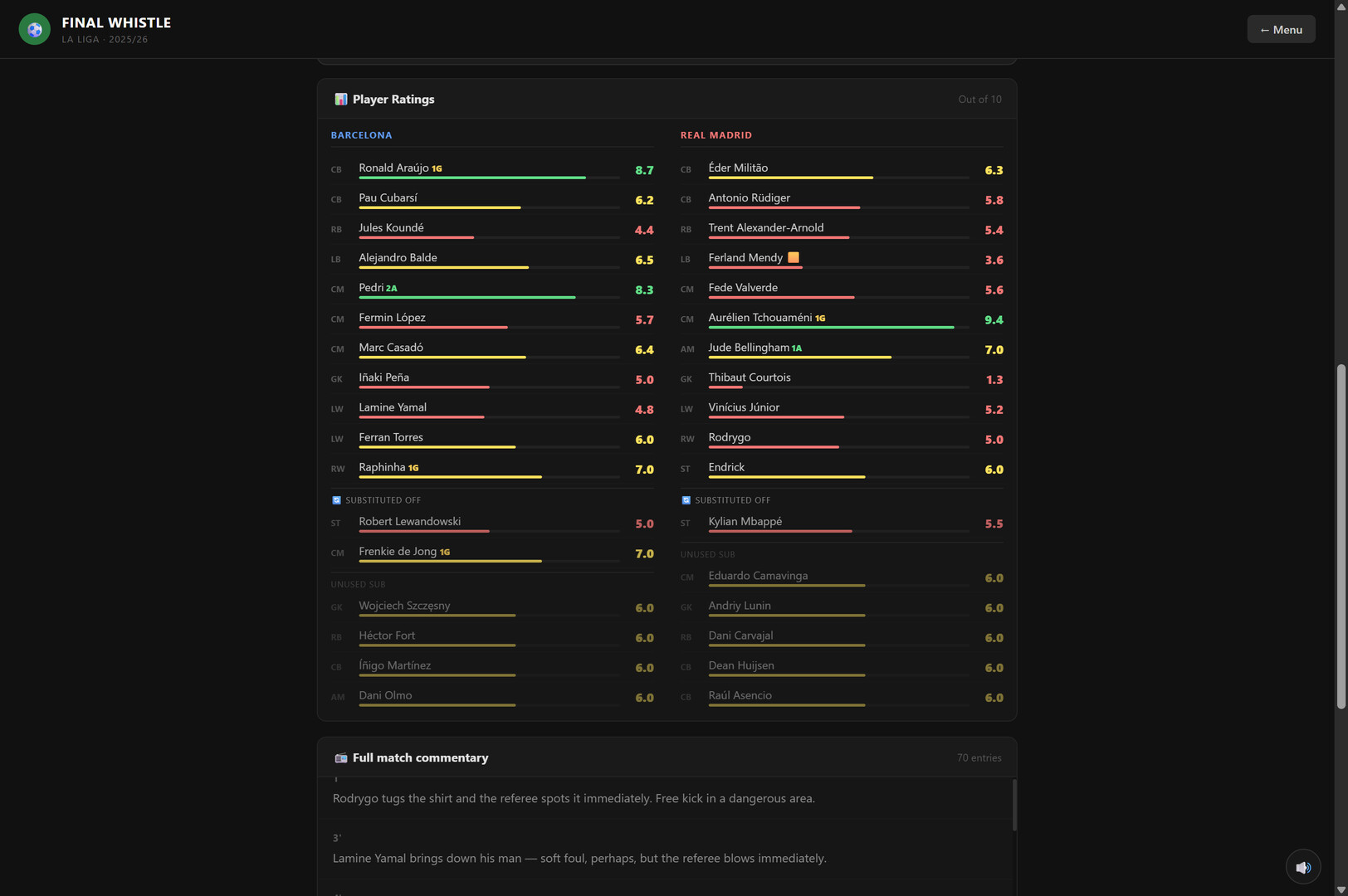Viewport: 1348px width, 896px height.
Task: Click Barcelona's Substituted Off swap icon
Action: tap(336, 500)
